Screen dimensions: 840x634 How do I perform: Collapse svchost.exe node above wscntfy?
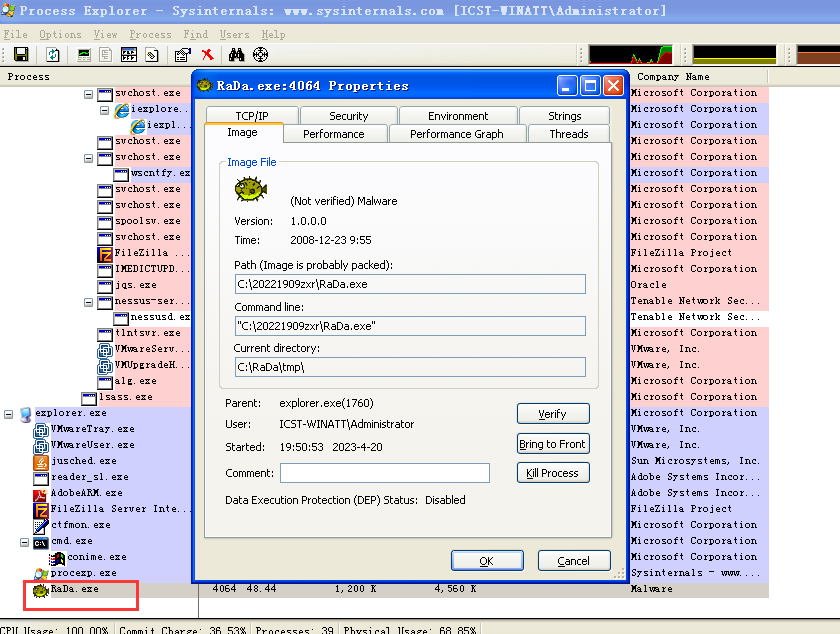point(88,159)
